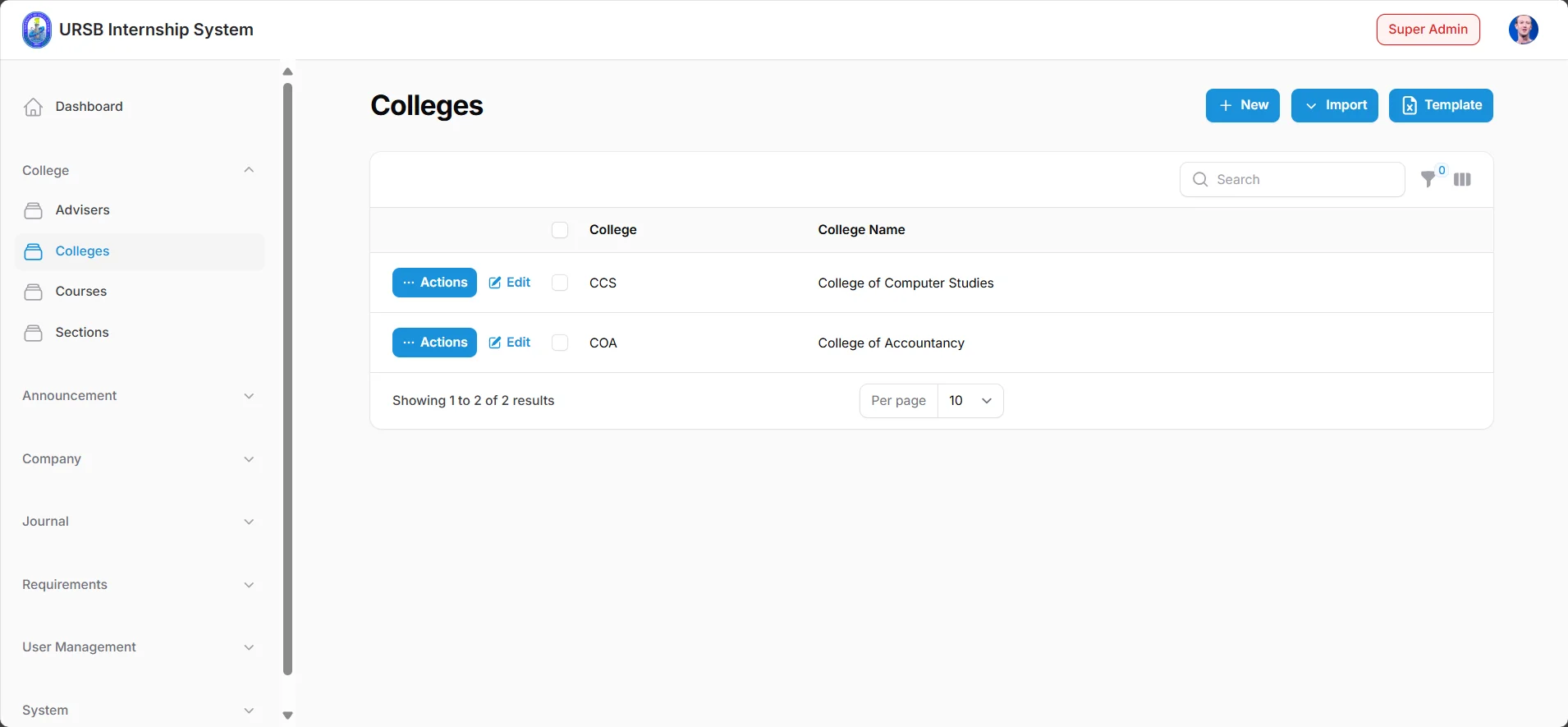Screen dimensions: 1568x727
Task: Select Colleges in the sidebar
Action: tap(140, 251)
